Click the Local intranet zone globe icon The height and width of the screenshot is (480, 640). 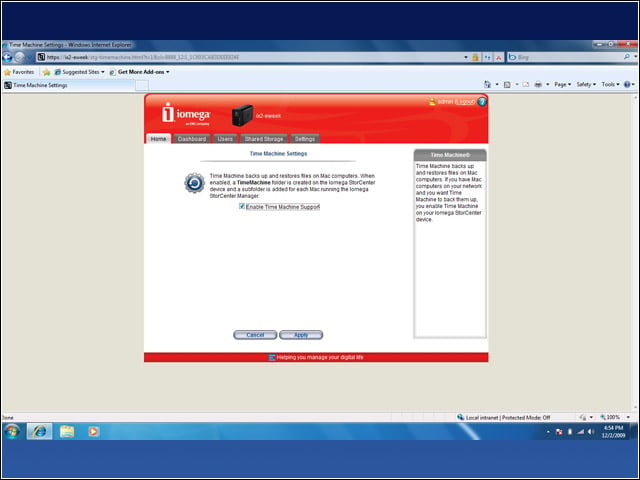coord(460,417)
